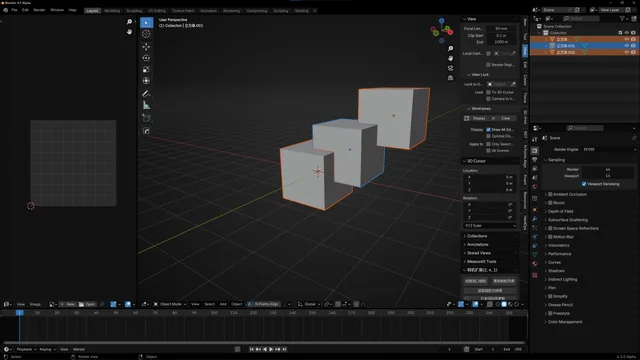Activate the Transform tool
The width and height of the screenshot is (640, 360).
pos(146,81)
